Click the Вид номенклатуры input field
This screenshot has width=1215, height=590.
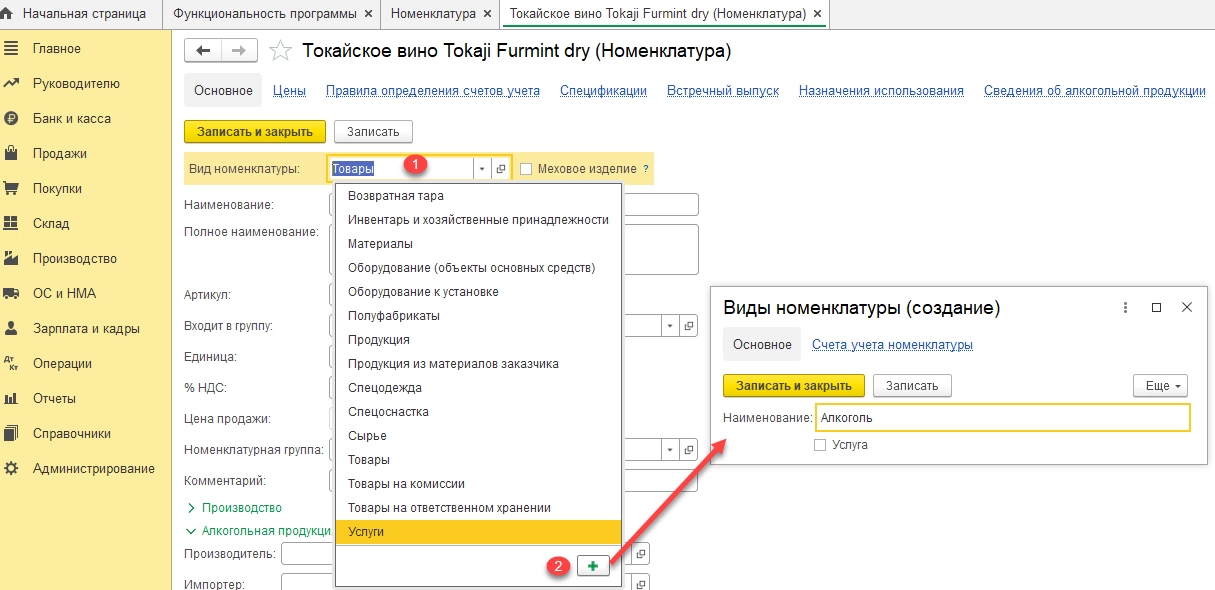pos(401,169)
